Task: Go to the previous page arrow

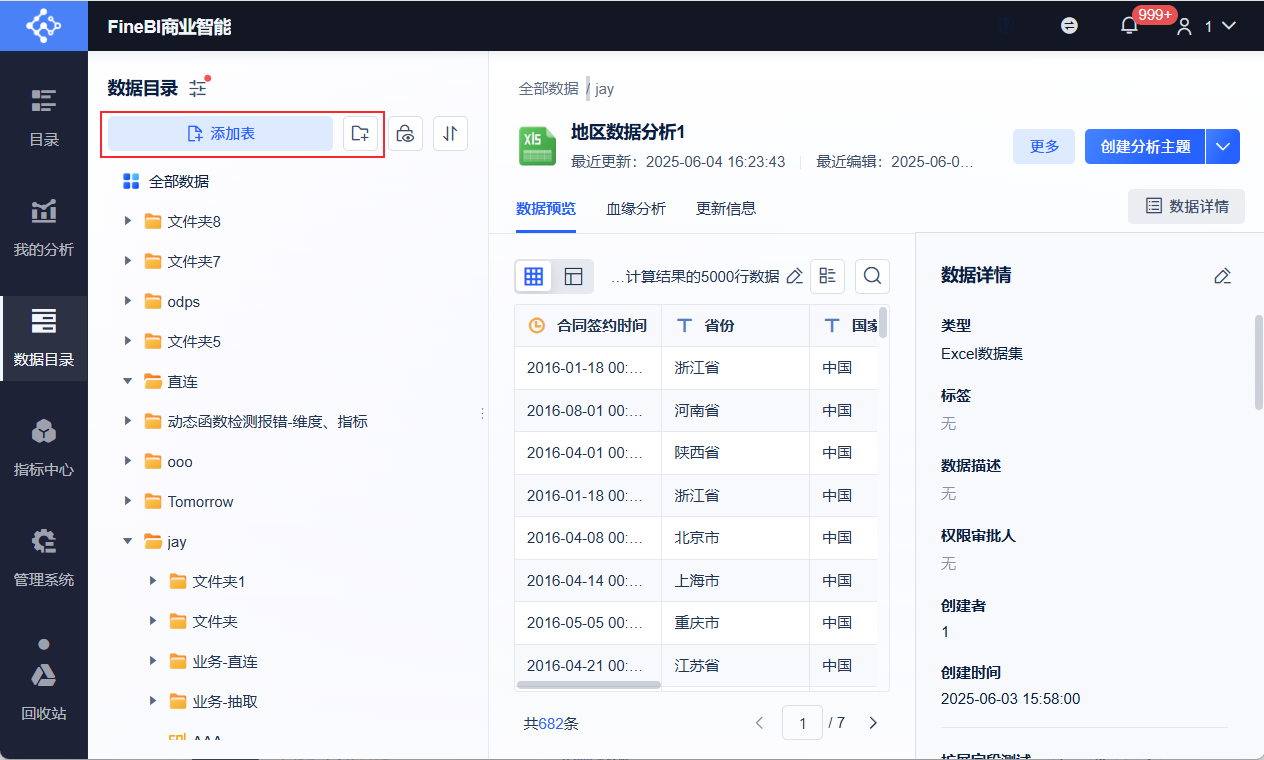Action: [x=759, y=722]
